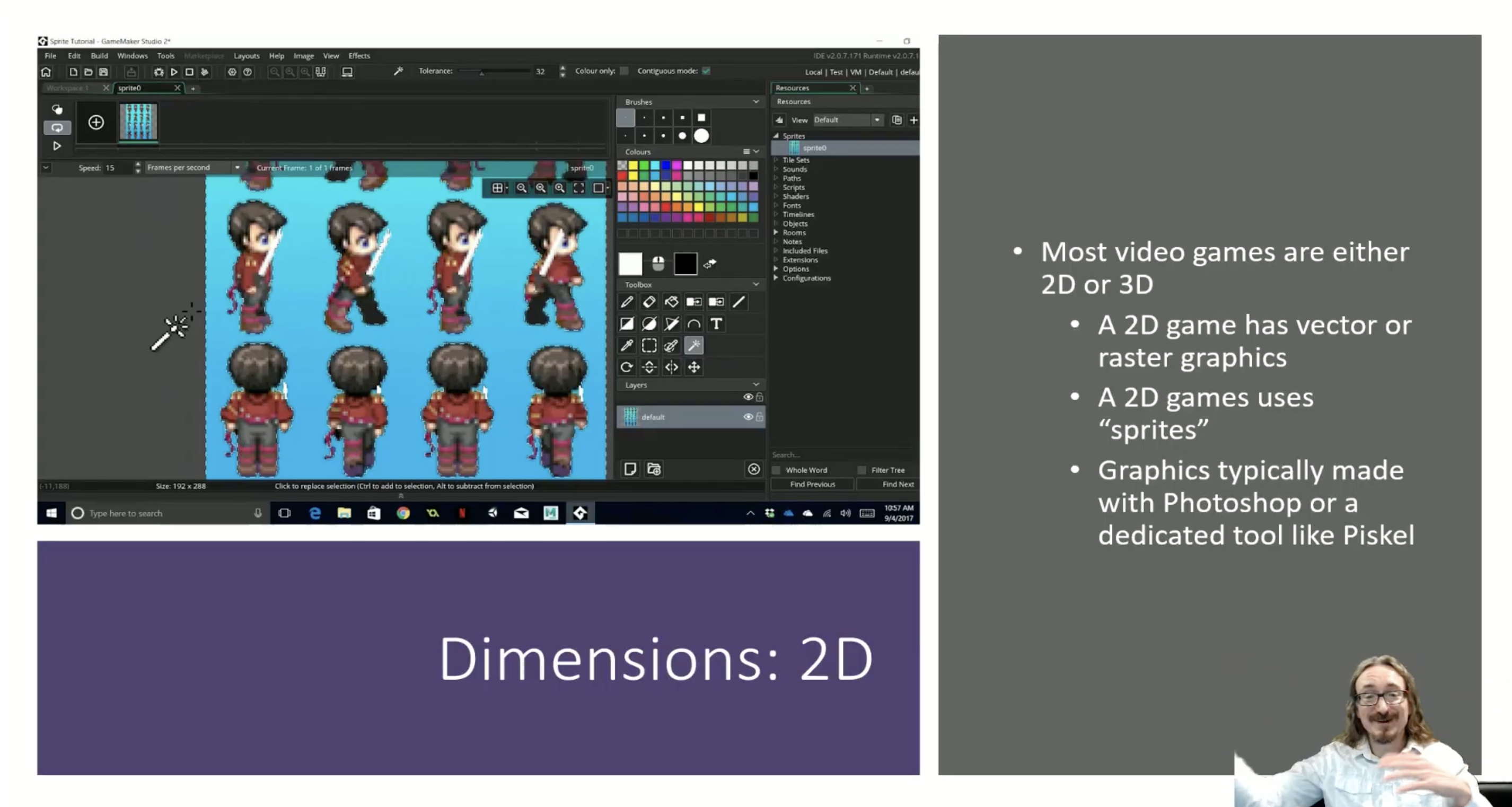Click the black secondary colour swatch

tap(685, 264)
